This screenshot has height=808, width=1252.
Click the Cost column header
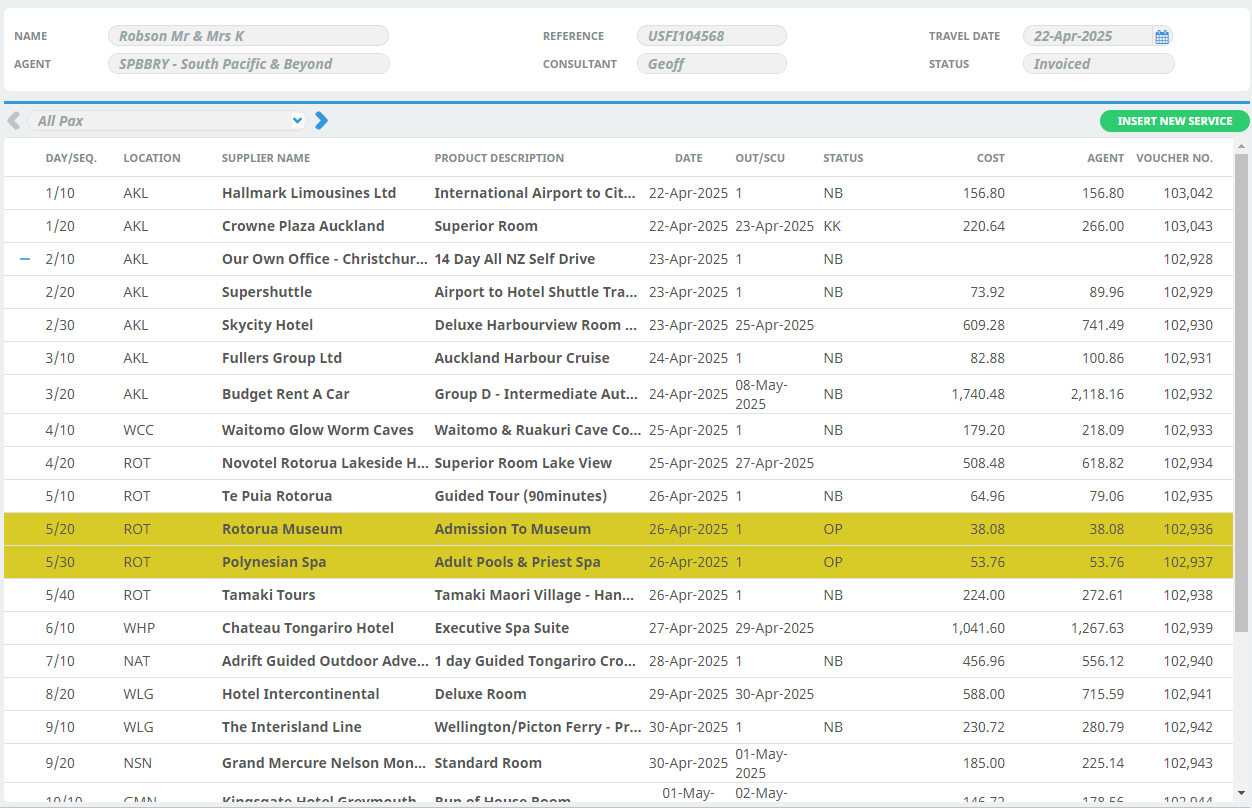990,158
